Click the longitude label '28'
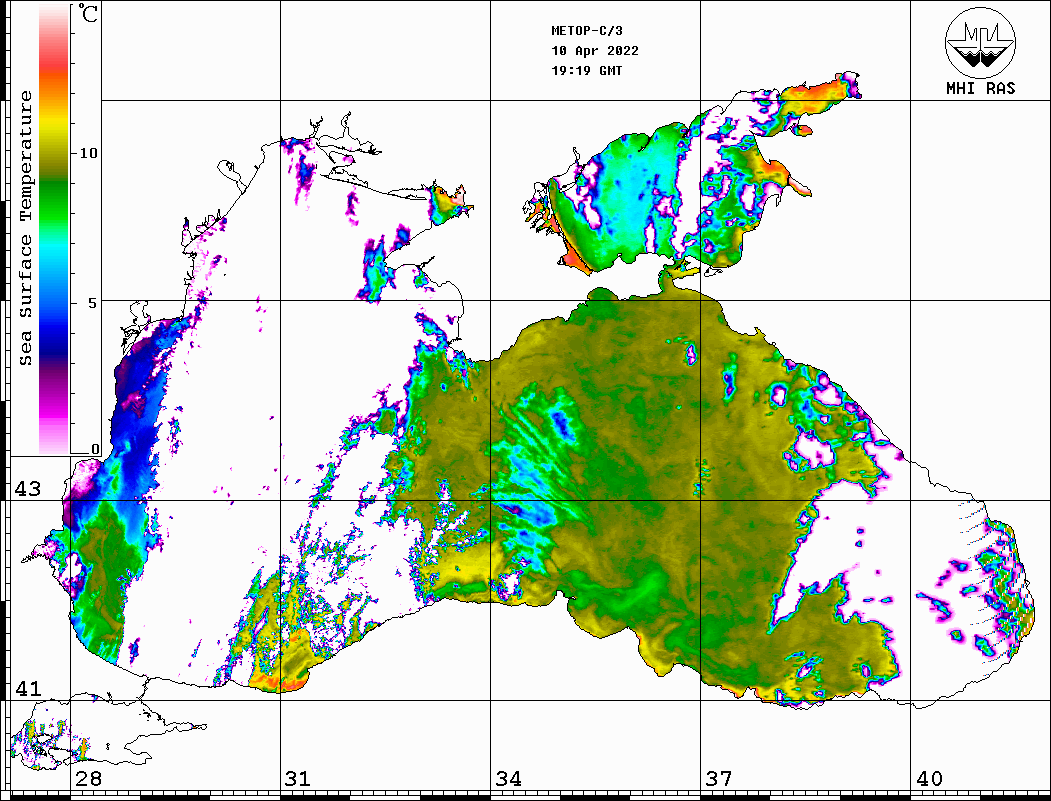1051x801 pixels. pos(88,779)
